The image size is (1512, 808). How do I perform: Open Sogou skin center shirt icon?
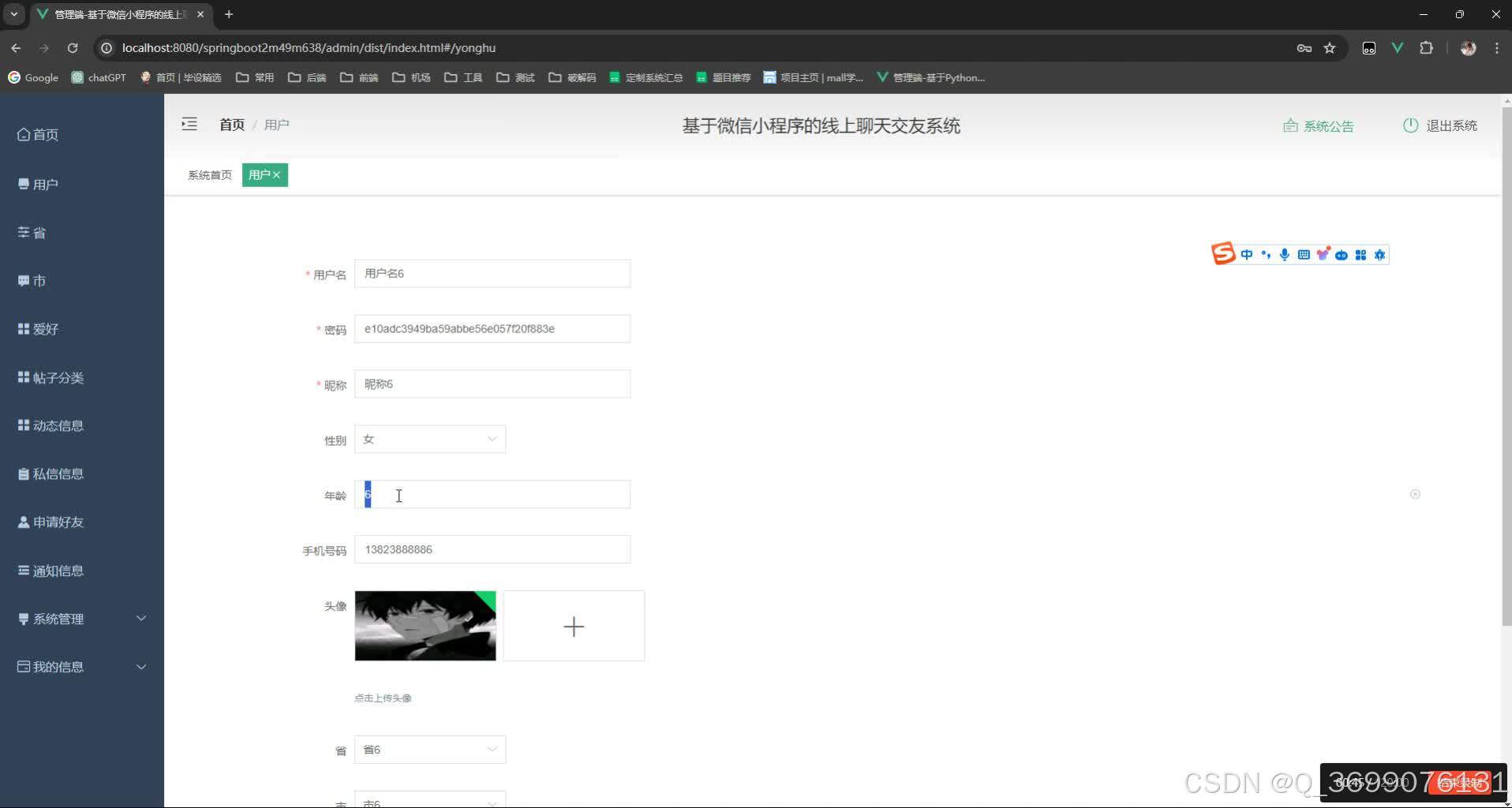[1323, 253]
